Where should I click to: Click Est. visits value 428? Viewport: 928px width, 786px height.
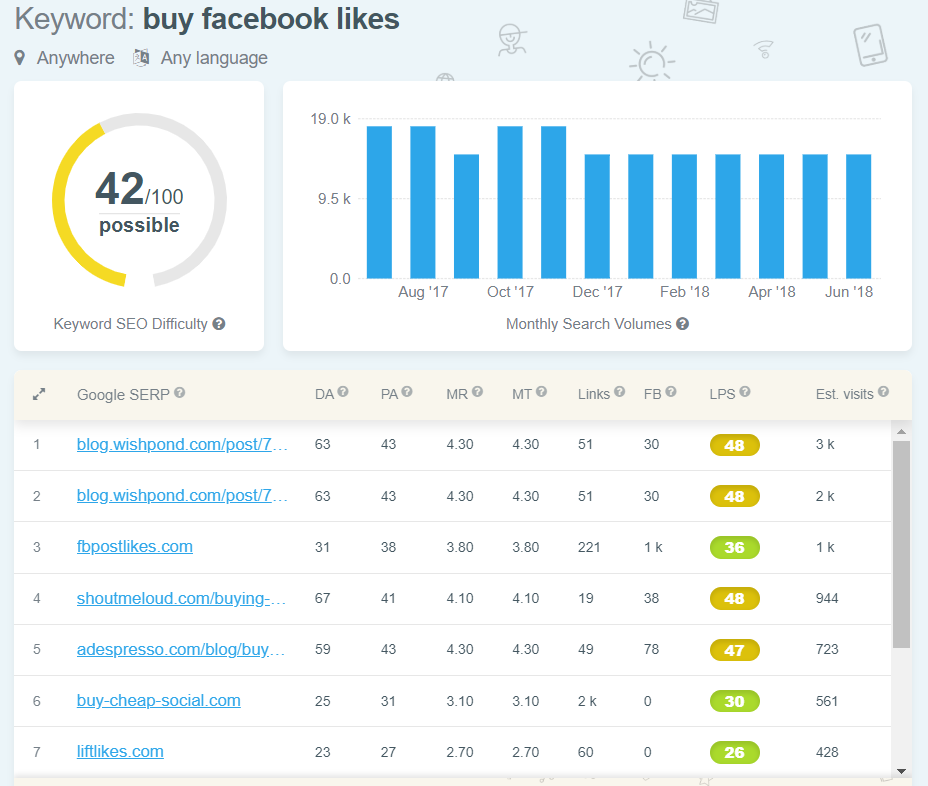click(827, 752)
